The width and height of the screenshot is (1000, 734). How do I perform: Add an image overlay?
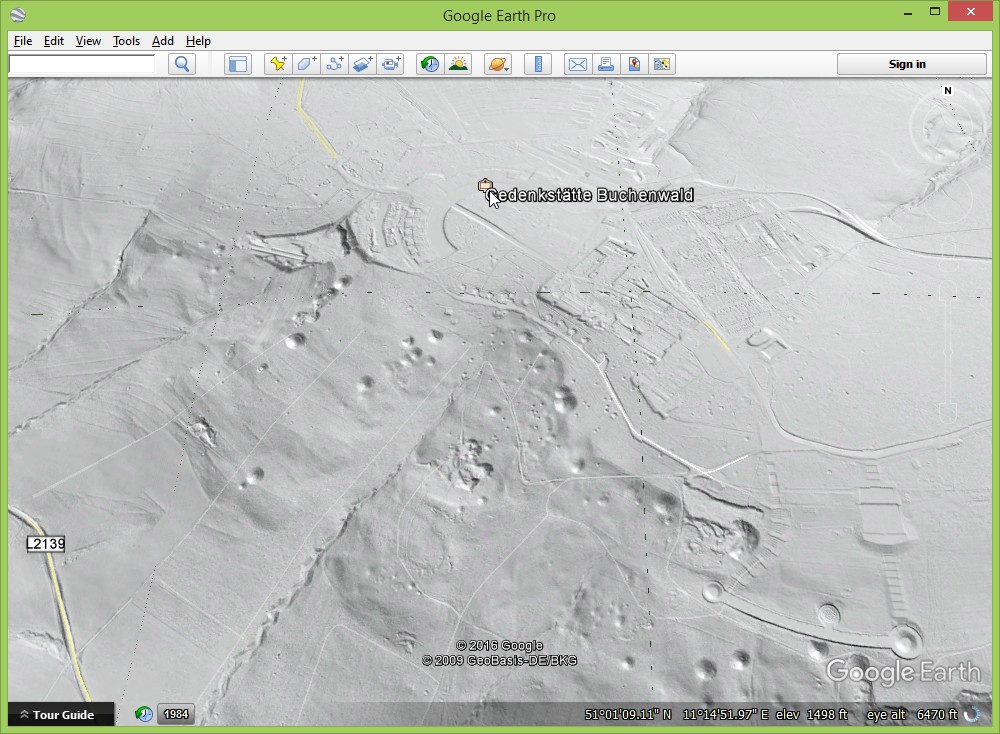coord(362,64)
